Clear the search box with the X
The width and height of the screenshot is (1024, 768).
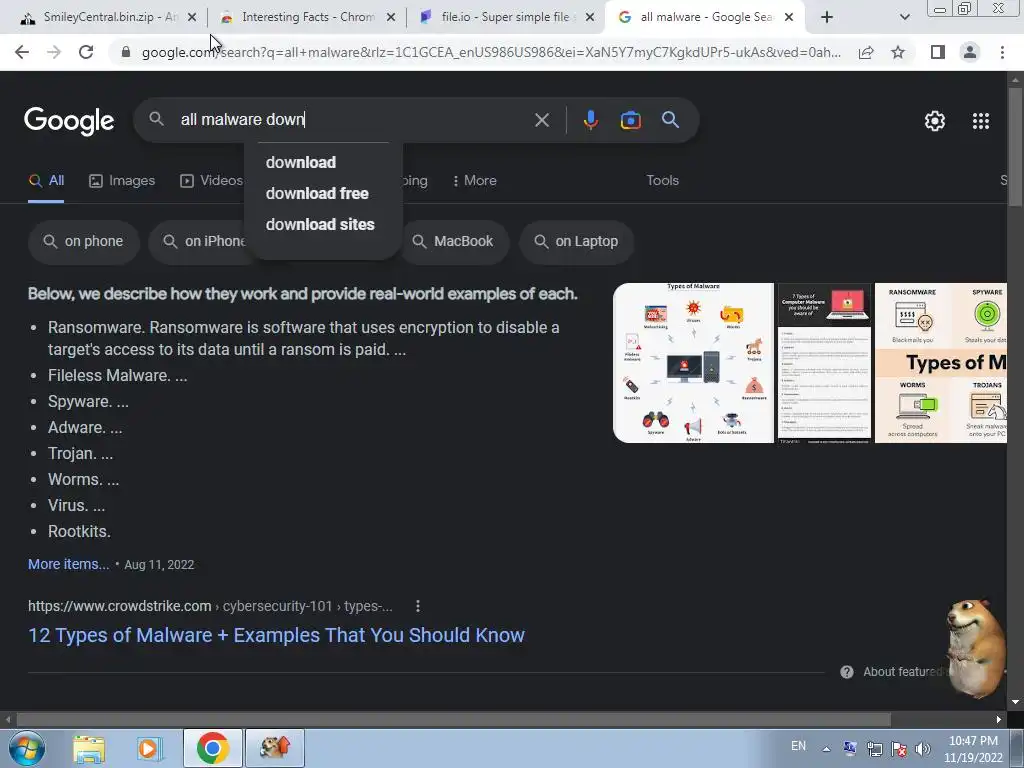pos(541,120)
